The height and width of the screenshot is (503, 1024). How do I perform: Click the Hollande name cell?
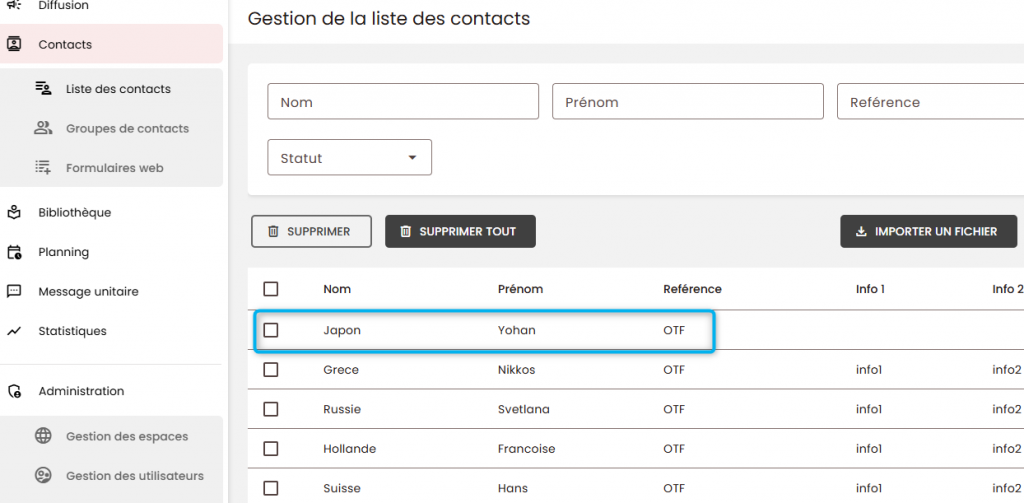(x=349, y=449)
